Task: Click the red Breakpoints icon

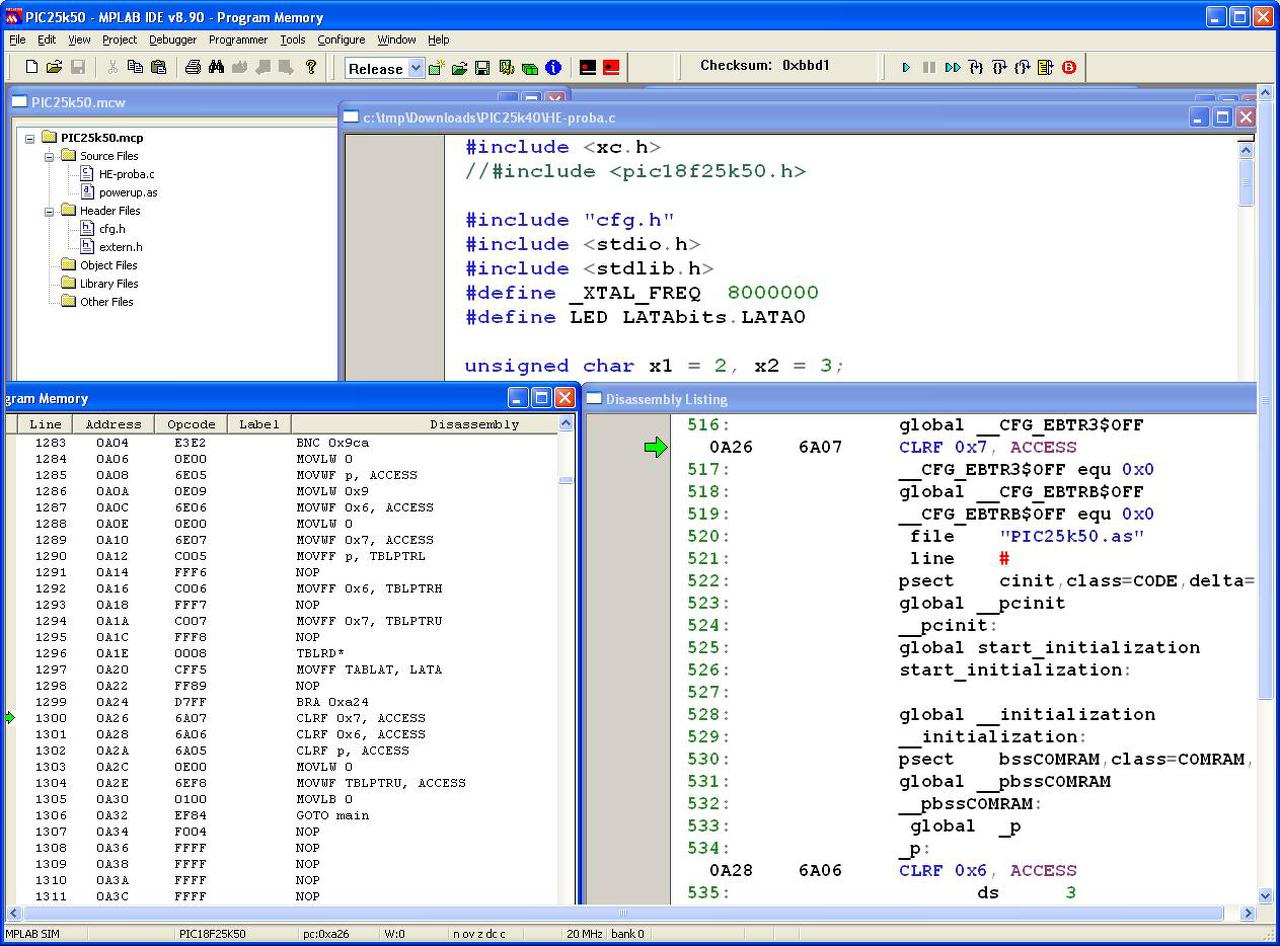Action: (x=1069, y=68)
